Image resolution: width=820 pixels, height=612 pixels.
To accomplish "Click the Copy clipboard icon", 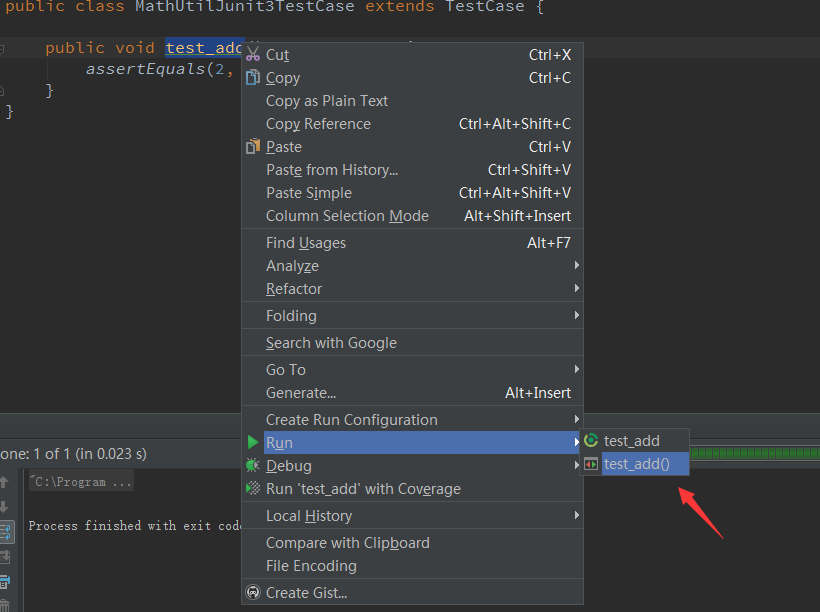I will [x=253, y=77].
